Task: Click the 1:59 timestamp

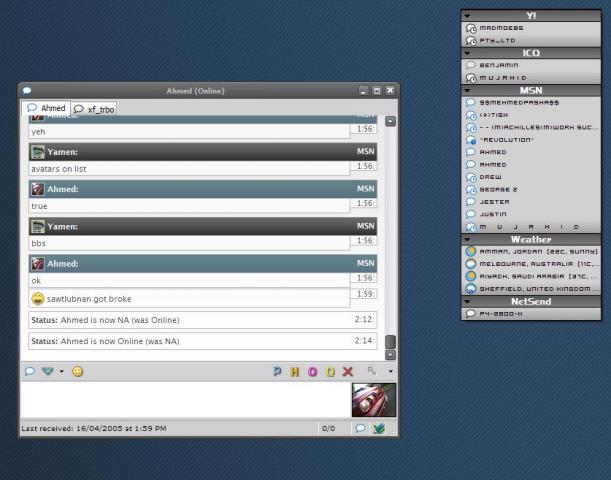Action: tap(366, 294)
